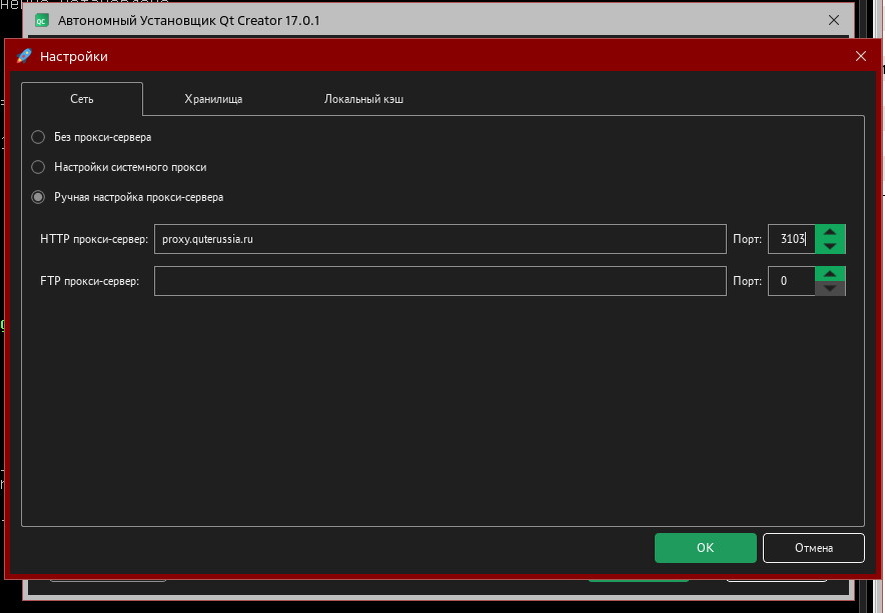The height and width of the screenshot is (613, 885).
Task: Click the FTP port disabled down arrow
Action: (x=830, y=288)
